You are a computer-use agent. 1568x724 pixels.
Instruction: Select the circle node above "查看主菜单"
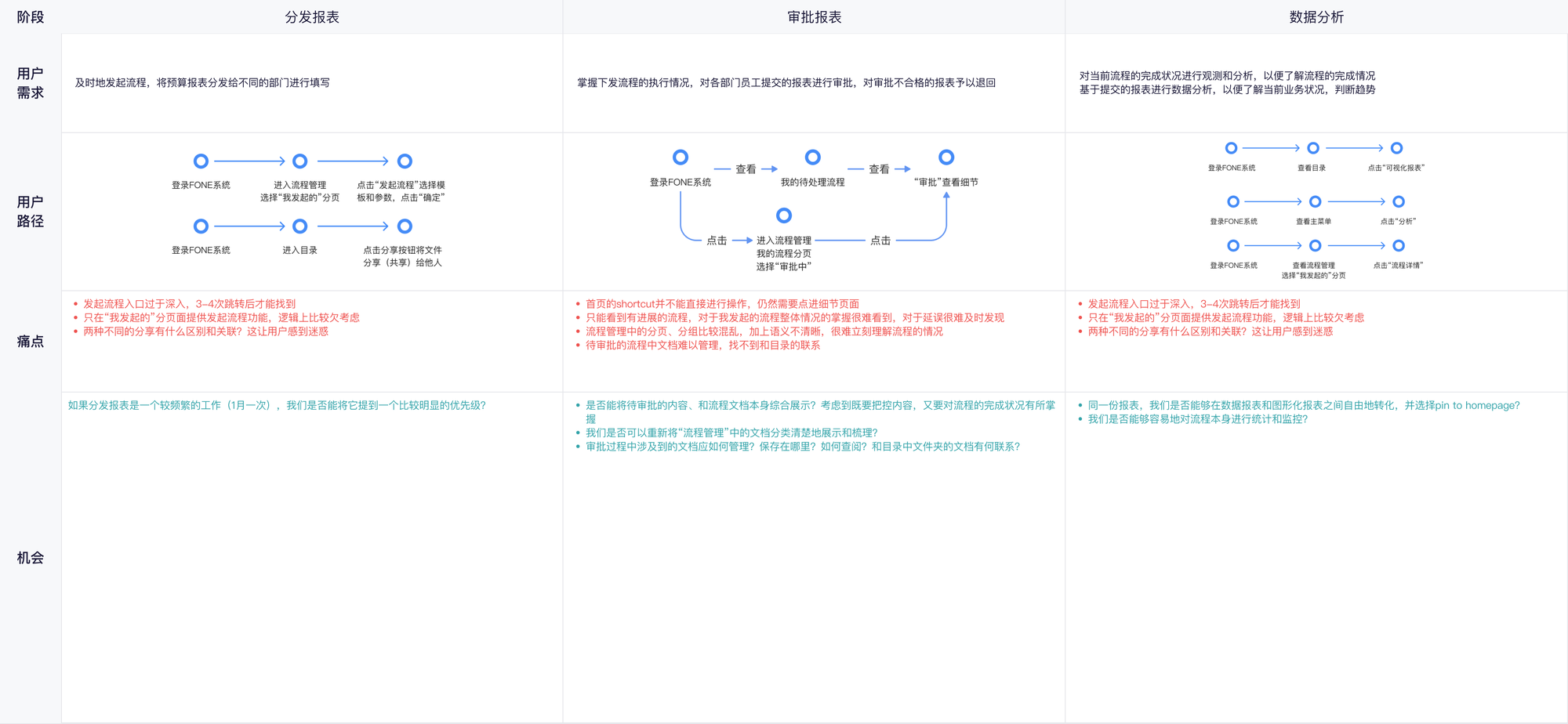tap(1315, 202)
